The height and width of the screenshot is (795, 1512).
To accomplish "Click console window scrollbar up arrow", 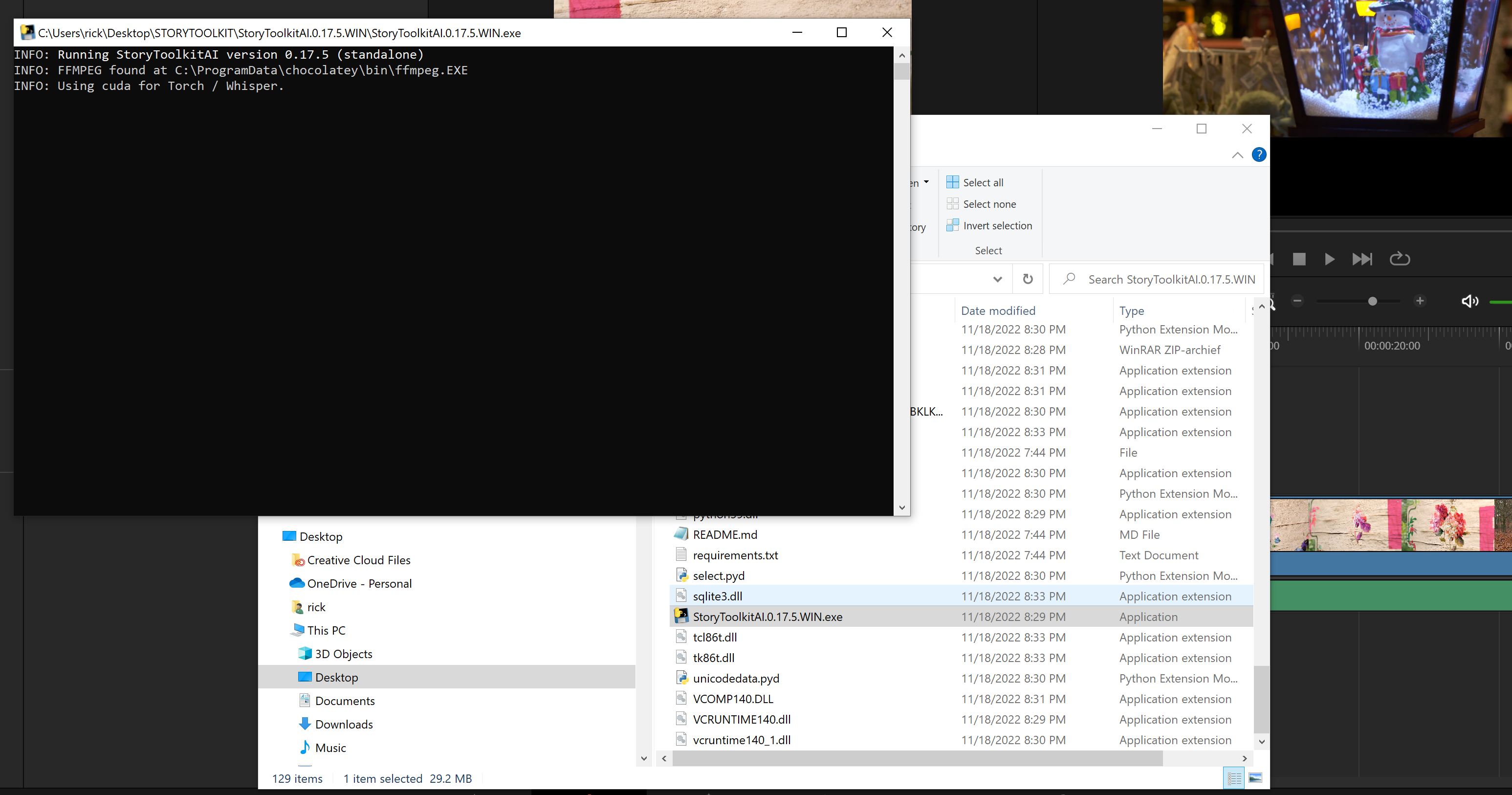I will click(x=902, y=55).
